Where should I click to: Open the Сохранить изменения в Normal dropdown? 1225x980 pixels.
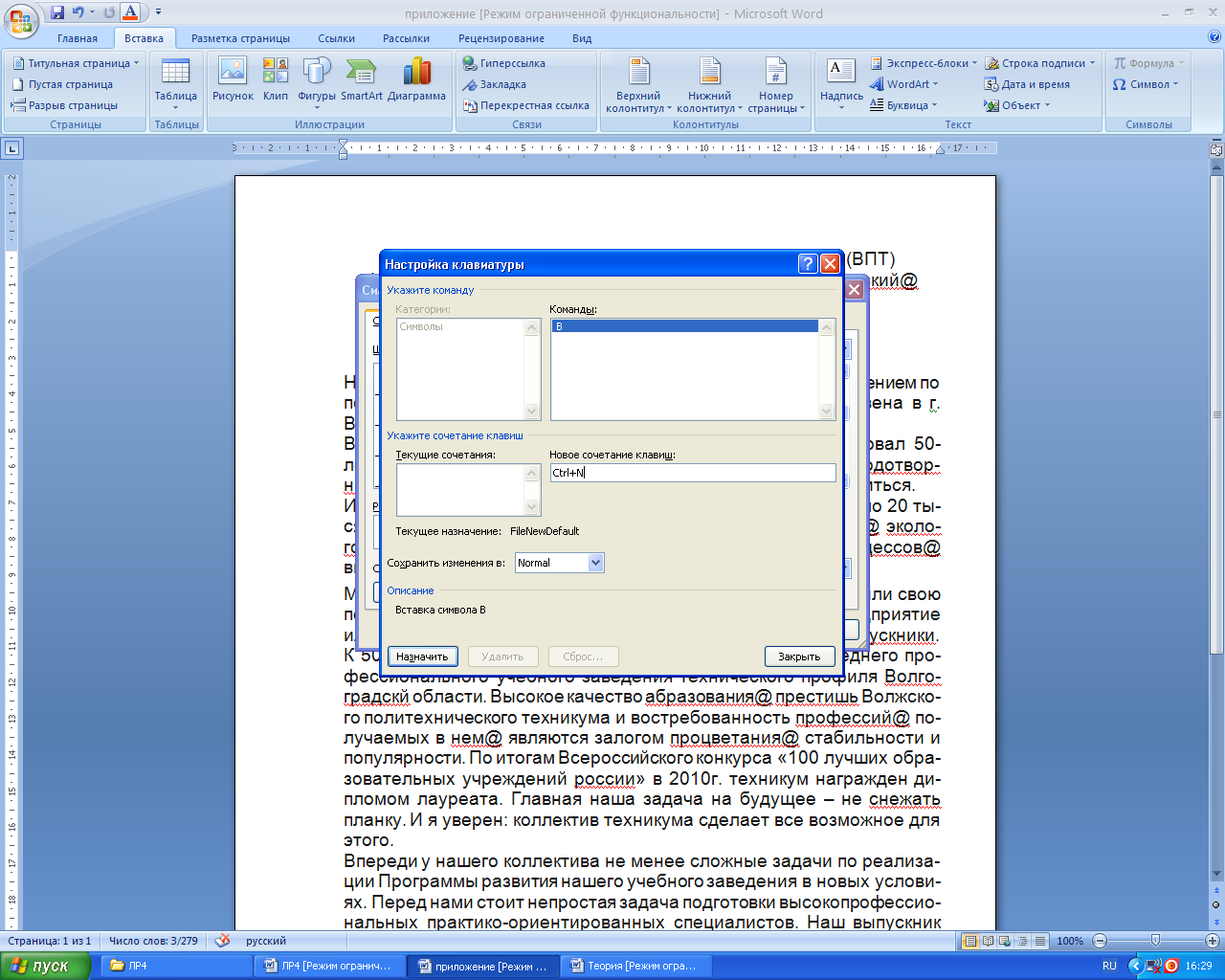click(x=595, y=563)
